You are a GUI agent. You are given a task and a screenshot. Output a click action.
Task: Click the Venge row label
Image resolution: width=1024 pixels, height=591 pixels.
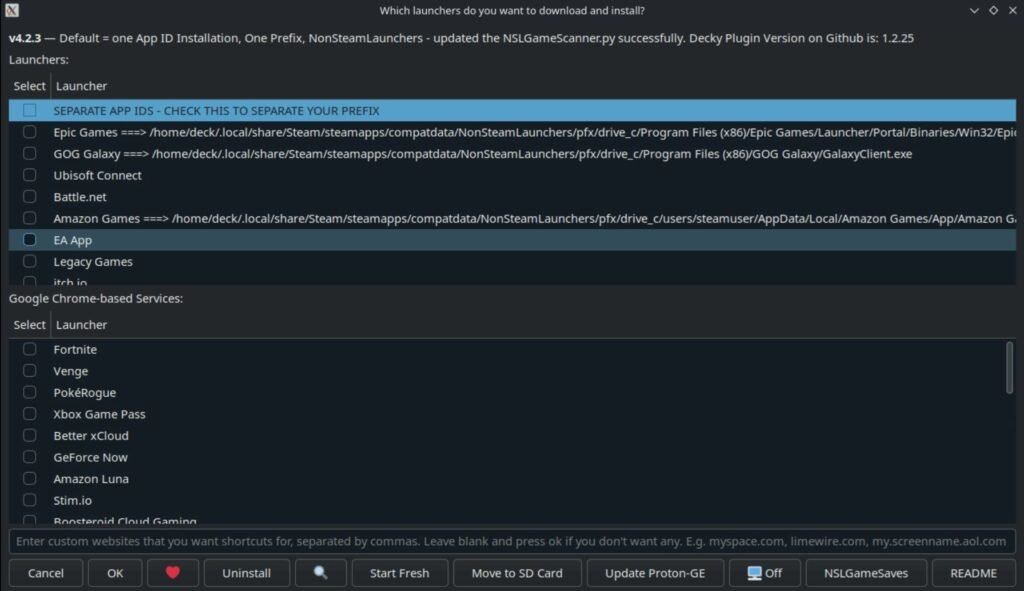coord(71,371)
